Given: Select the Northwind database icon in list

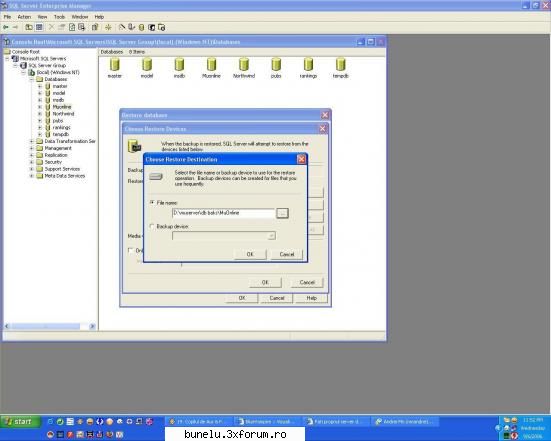Looking at the screenshot, I should (244, 68).
